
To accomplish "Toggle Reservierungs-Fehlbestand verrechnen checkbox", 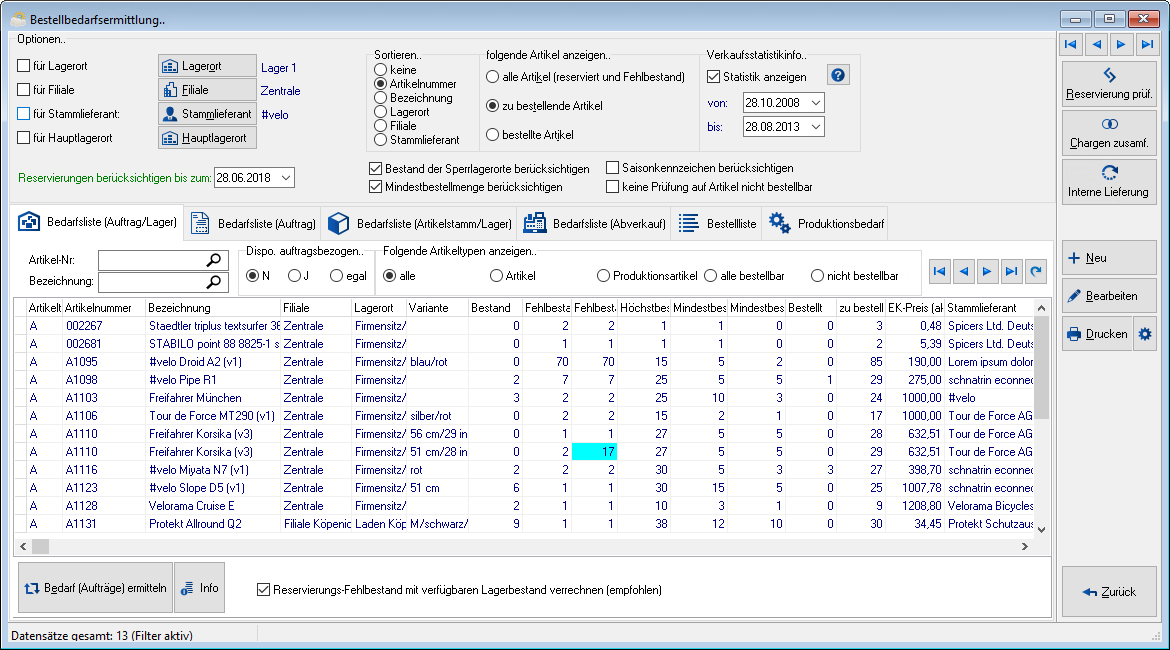I will [263, 590].
